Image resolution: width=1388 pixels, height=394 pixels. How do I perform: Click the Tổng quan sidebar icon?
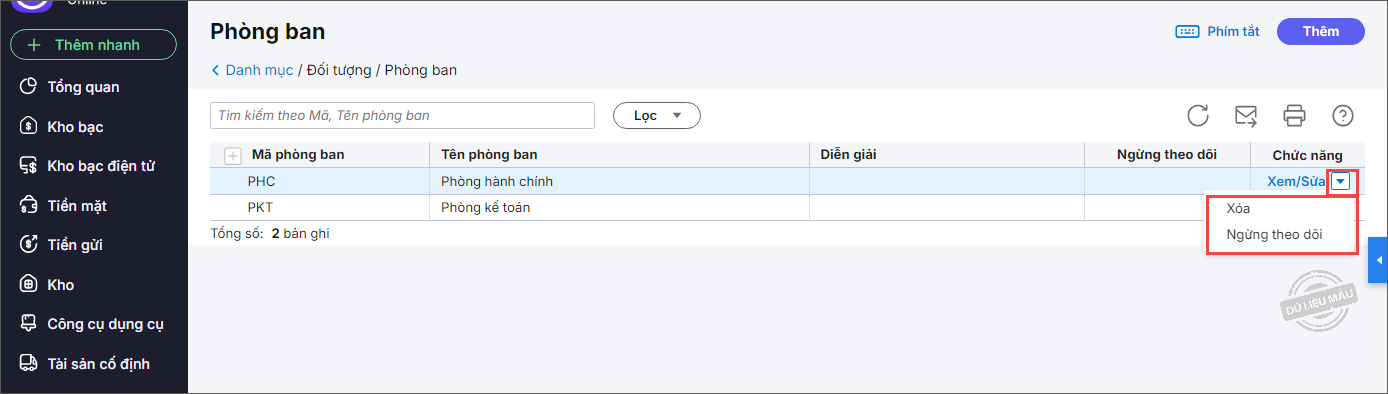coord(29,87)
